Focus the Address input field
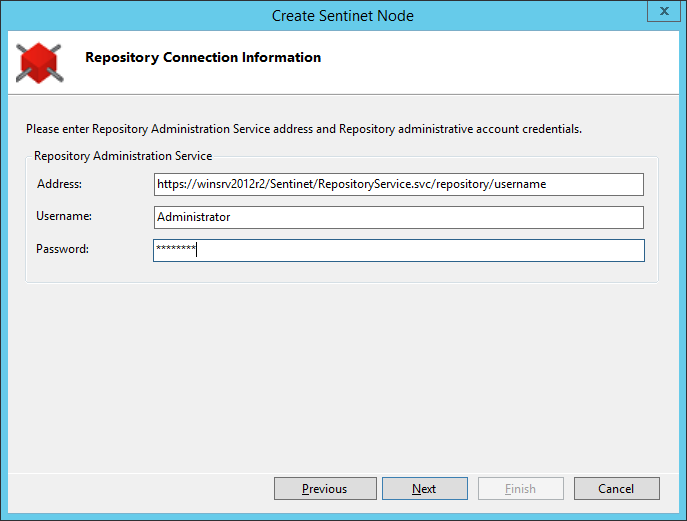The width and height of the screenshot is (687, 521). 399,184
